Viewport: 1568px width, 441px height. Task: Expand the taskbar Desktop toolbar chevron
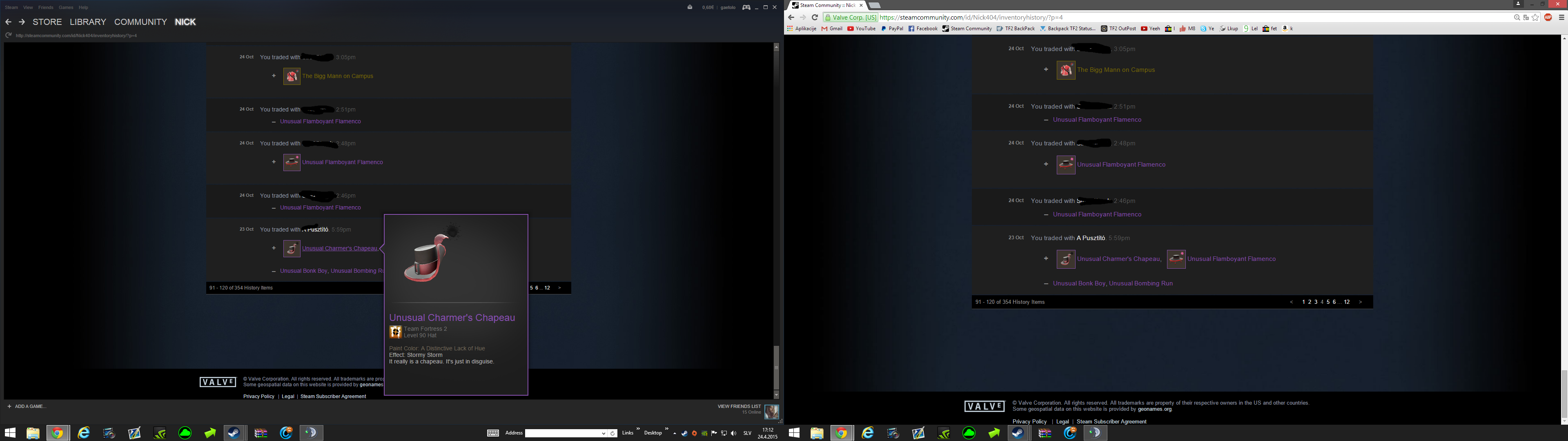(666, 430)
